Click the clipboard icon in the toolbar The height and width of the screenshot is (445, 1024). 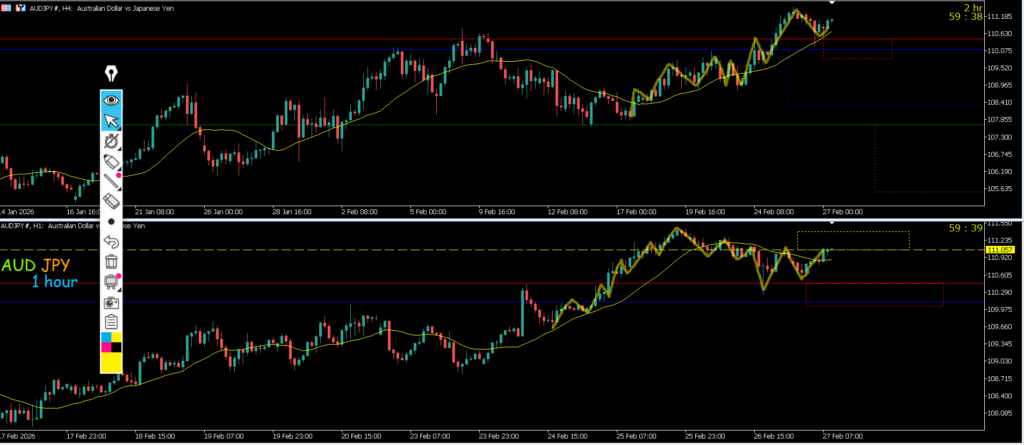pos(111,322)
